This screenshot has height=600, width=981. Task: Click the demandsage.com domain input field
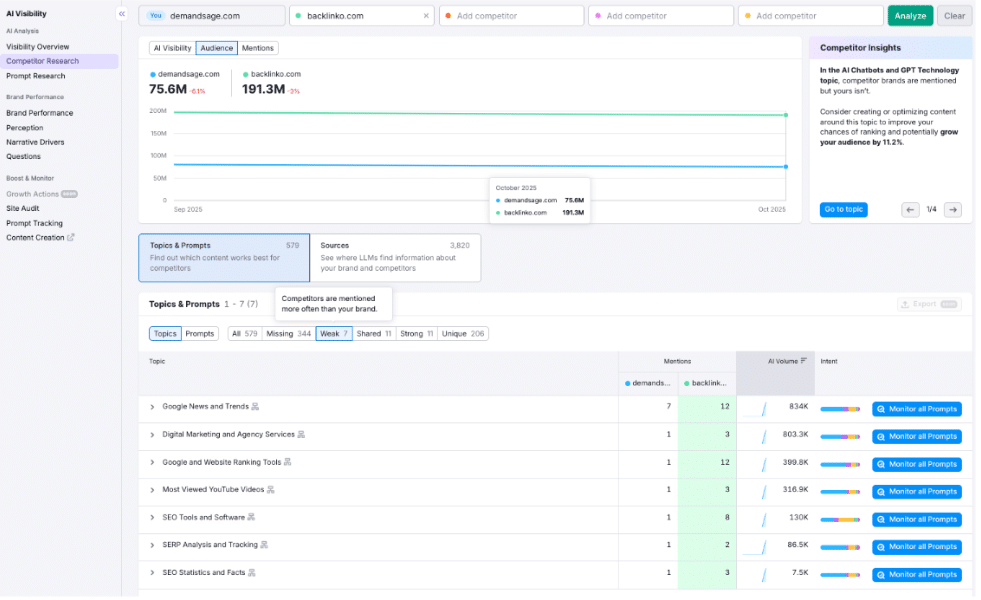coord(213,16)
